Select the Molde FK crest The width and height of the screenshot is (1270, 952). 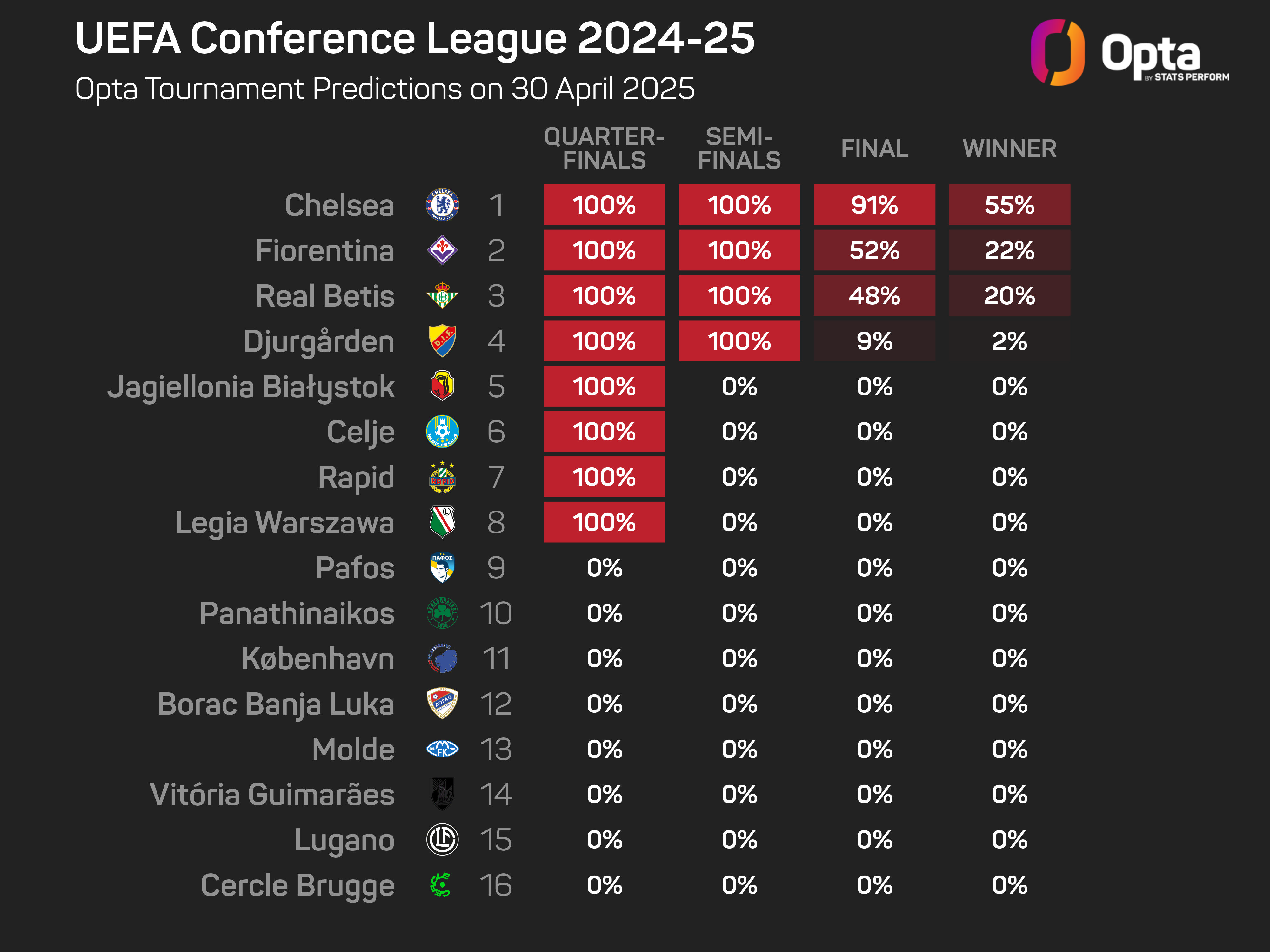coord(442,749)
